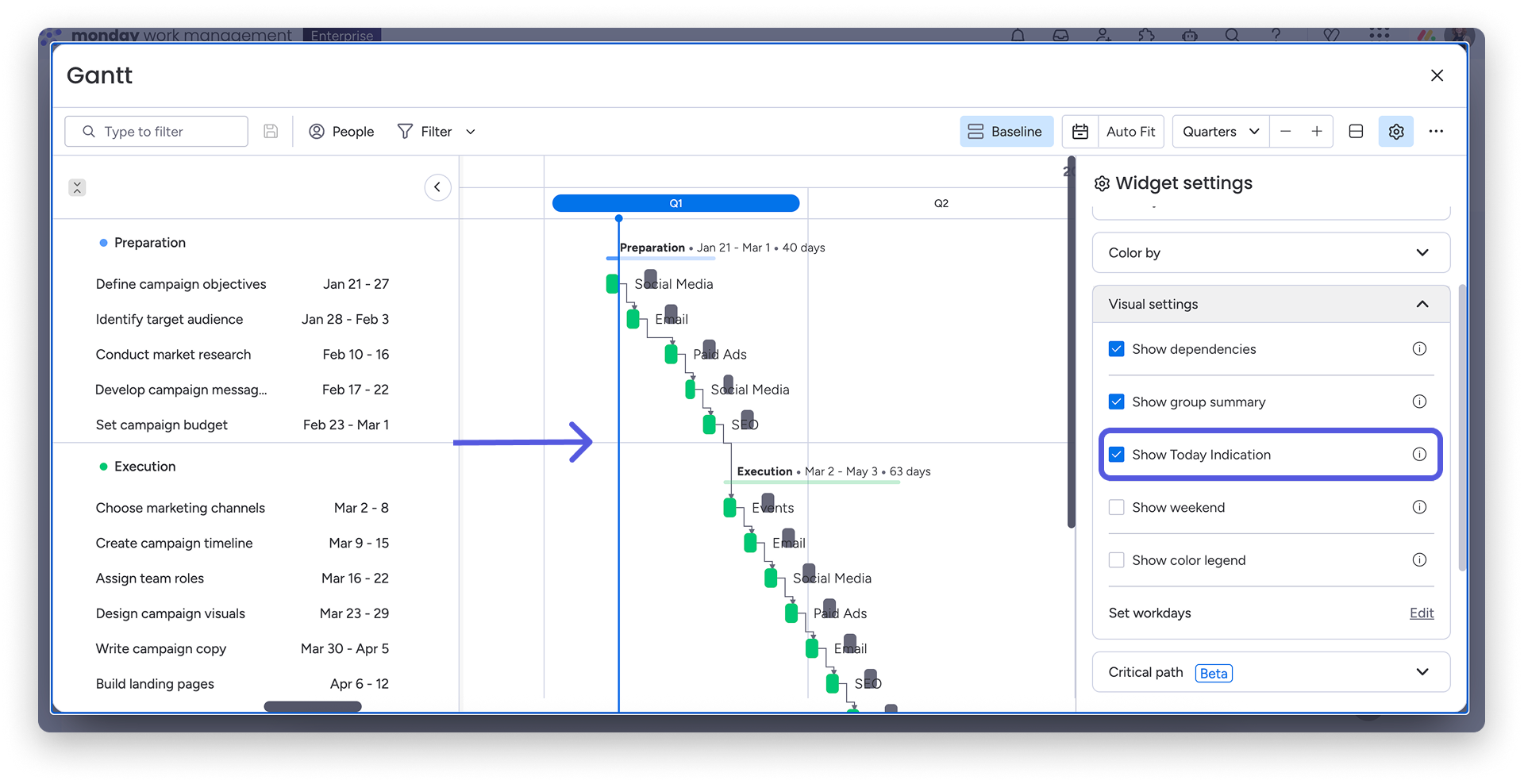Click the collapse all groups icon
This screenshot has width=1524, height=784.
(x=77, y=187)
